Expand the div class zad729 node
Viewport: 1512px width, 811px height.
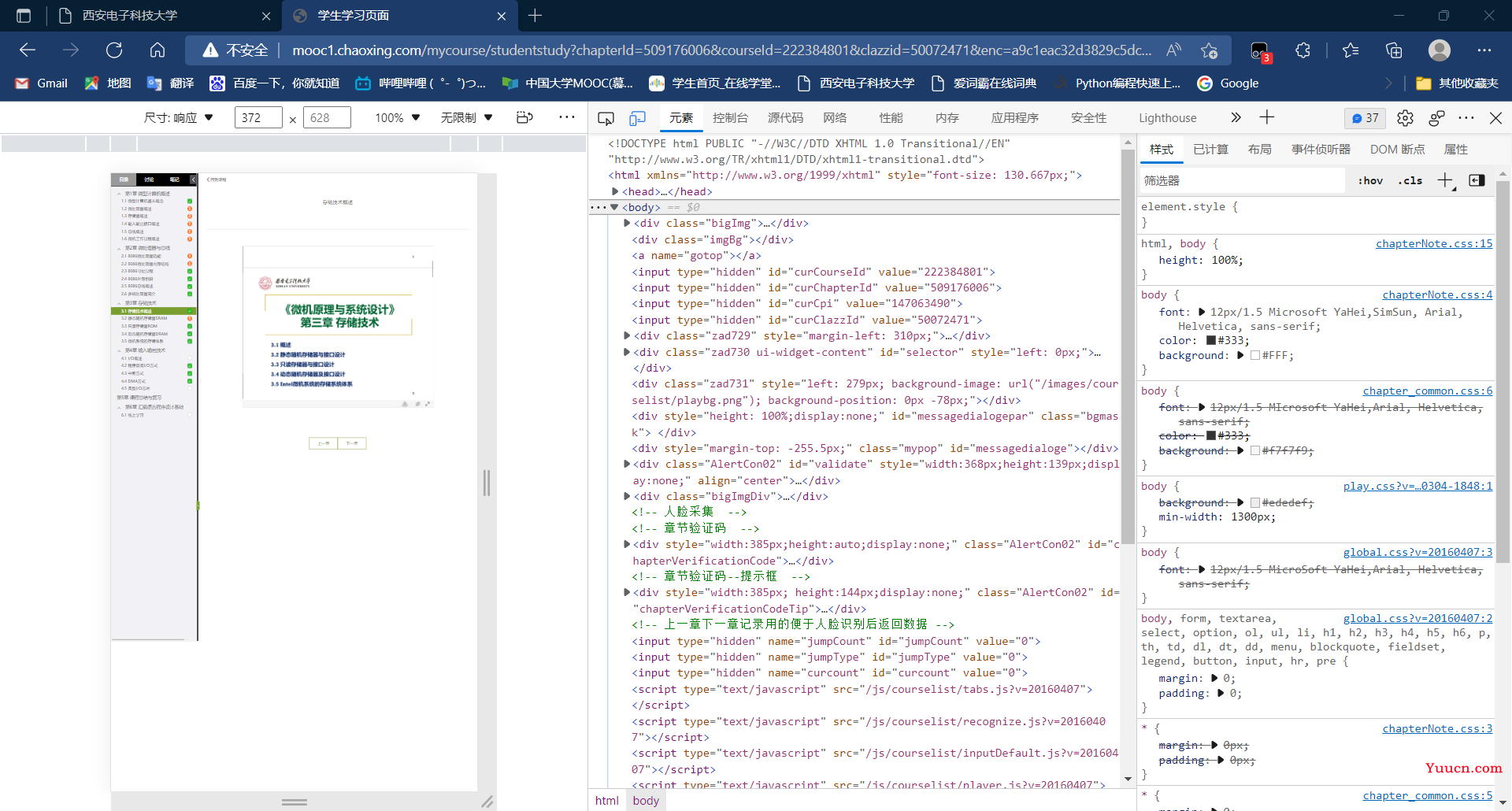tap(627, 335)
